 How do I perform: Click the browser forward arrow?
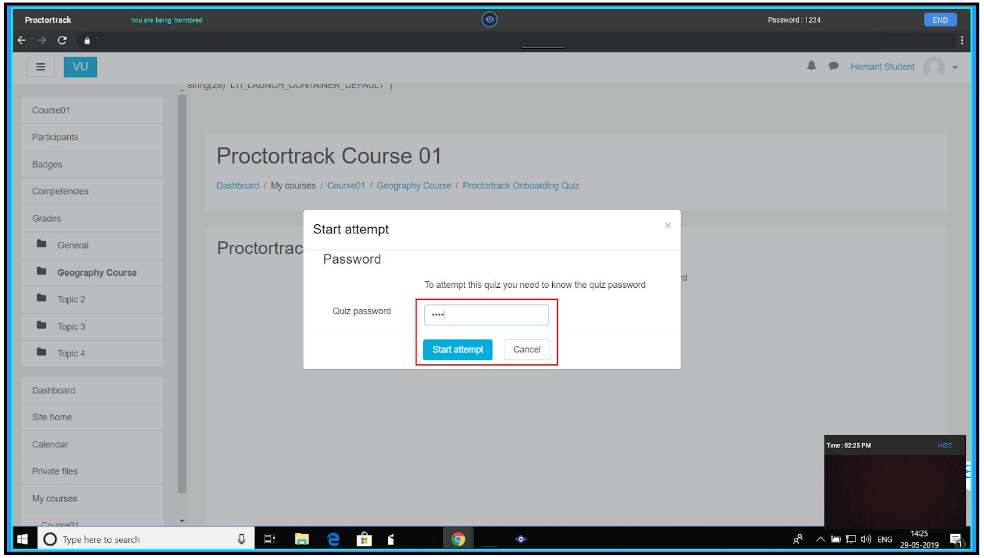tap(42, 40)
